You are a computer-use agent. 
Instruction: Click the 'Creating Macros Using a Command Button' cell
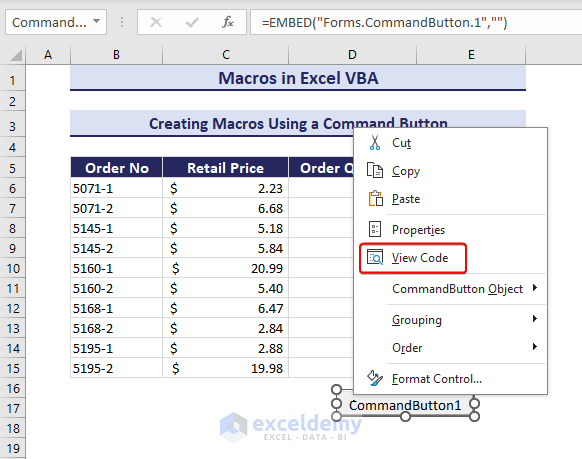tap(298, 124)
